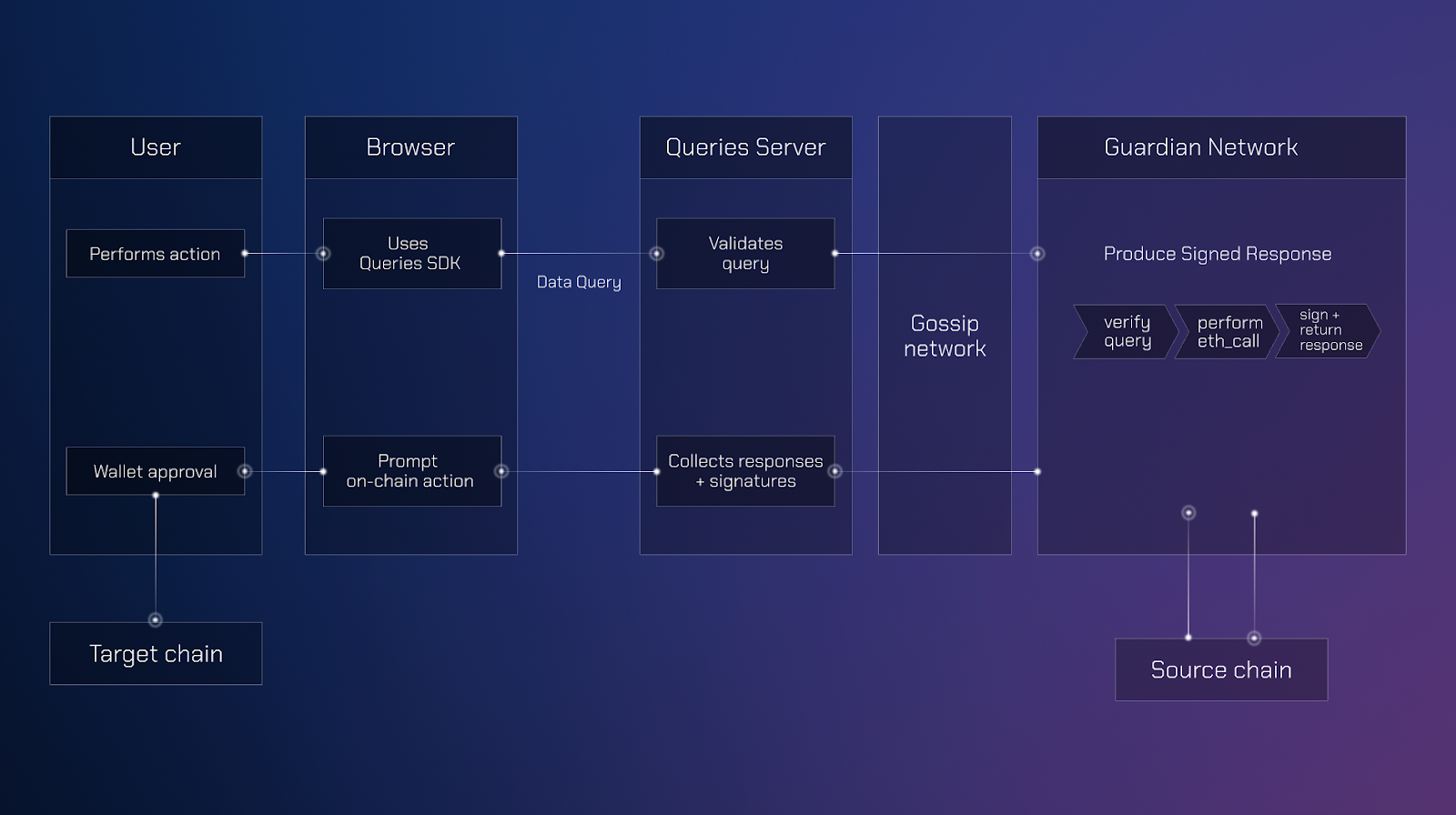Image resolution: width=1456 pixels, height=815 pixels.
Task: Click glowing node left of Uses Queries SDK
Action: [323, 254]
